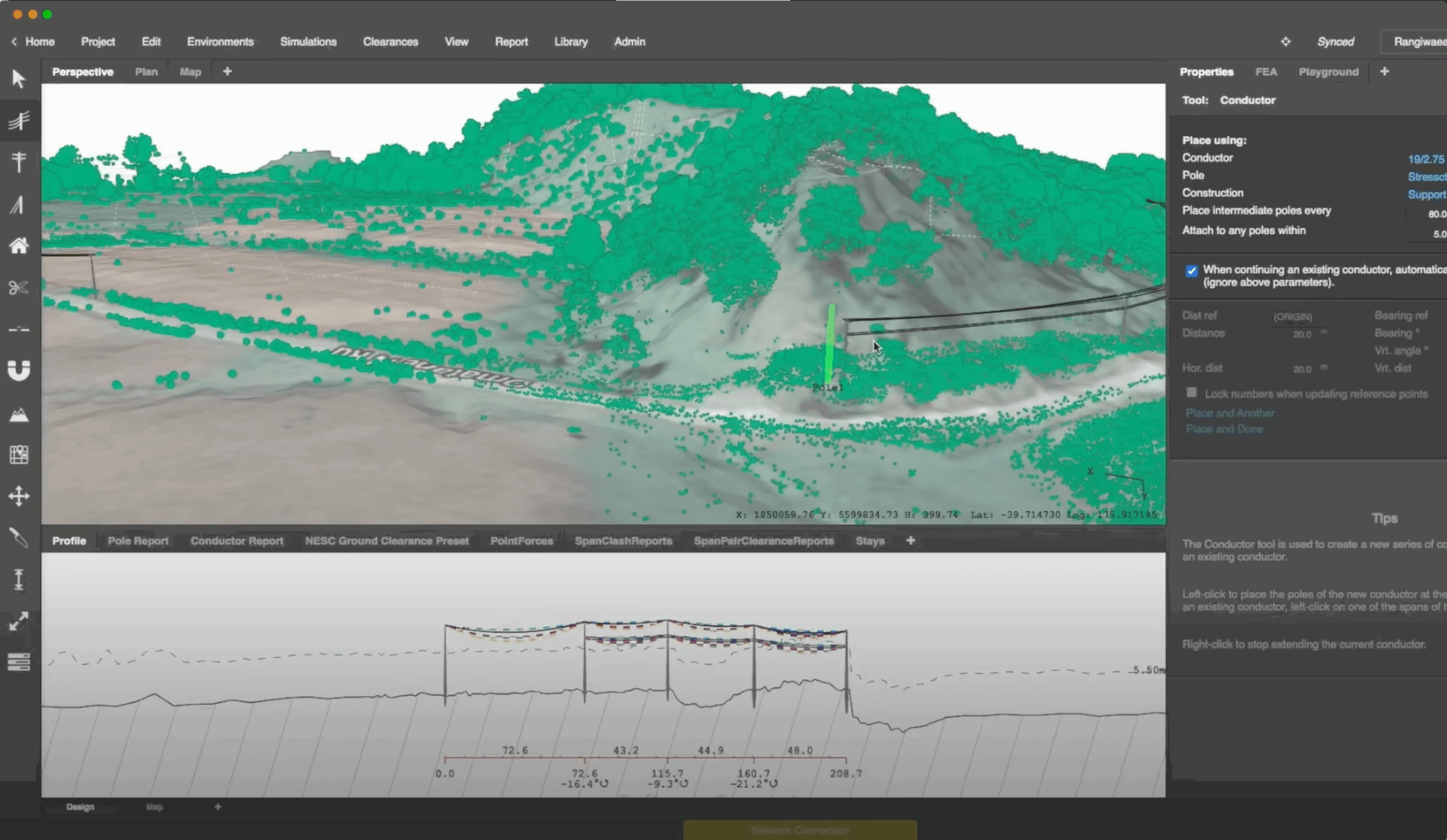This screenshot has width=1447, height=840.
Task: Select the Conductor tool in the left toolbar
Action: tap(19, 121)
